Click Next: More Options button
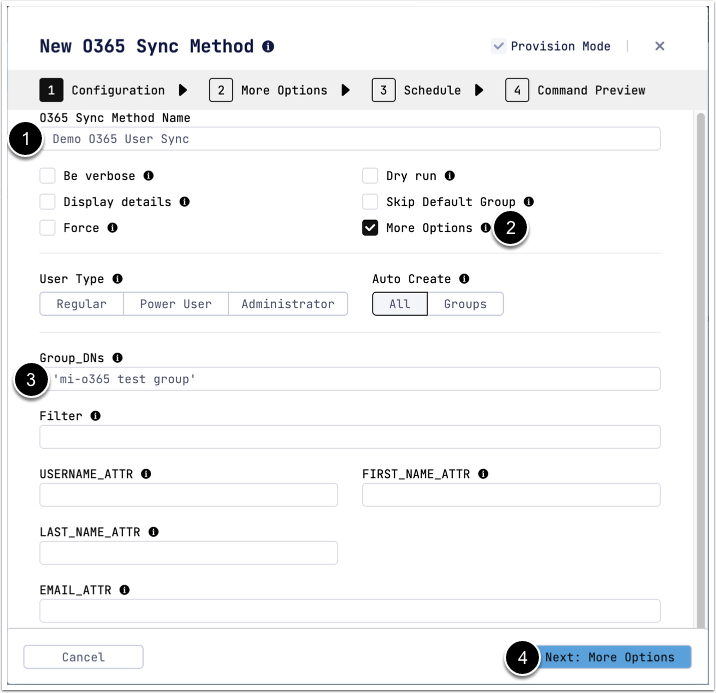 coord(610,657)
